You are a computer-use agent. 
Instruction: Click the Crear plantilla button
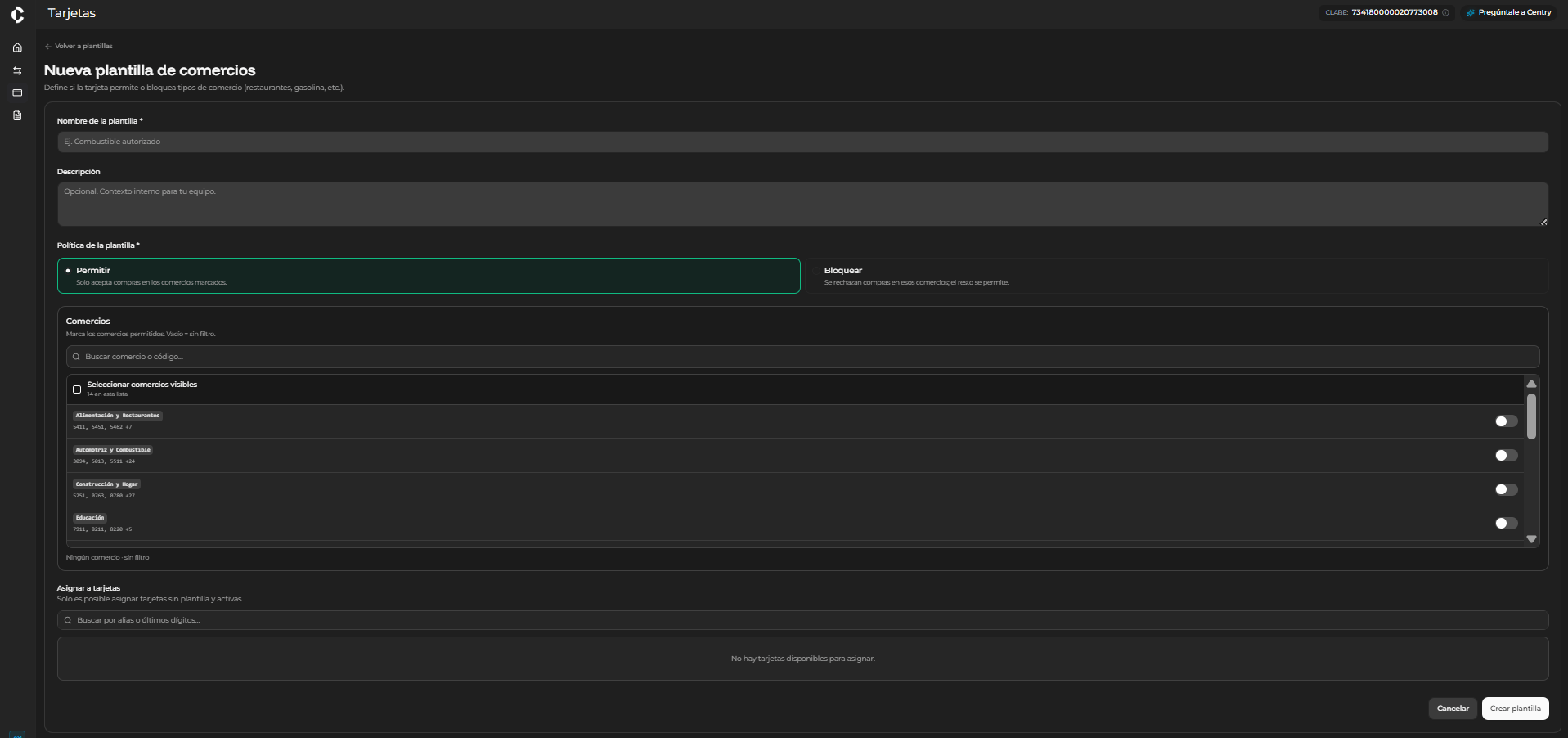click(1515, 709)
